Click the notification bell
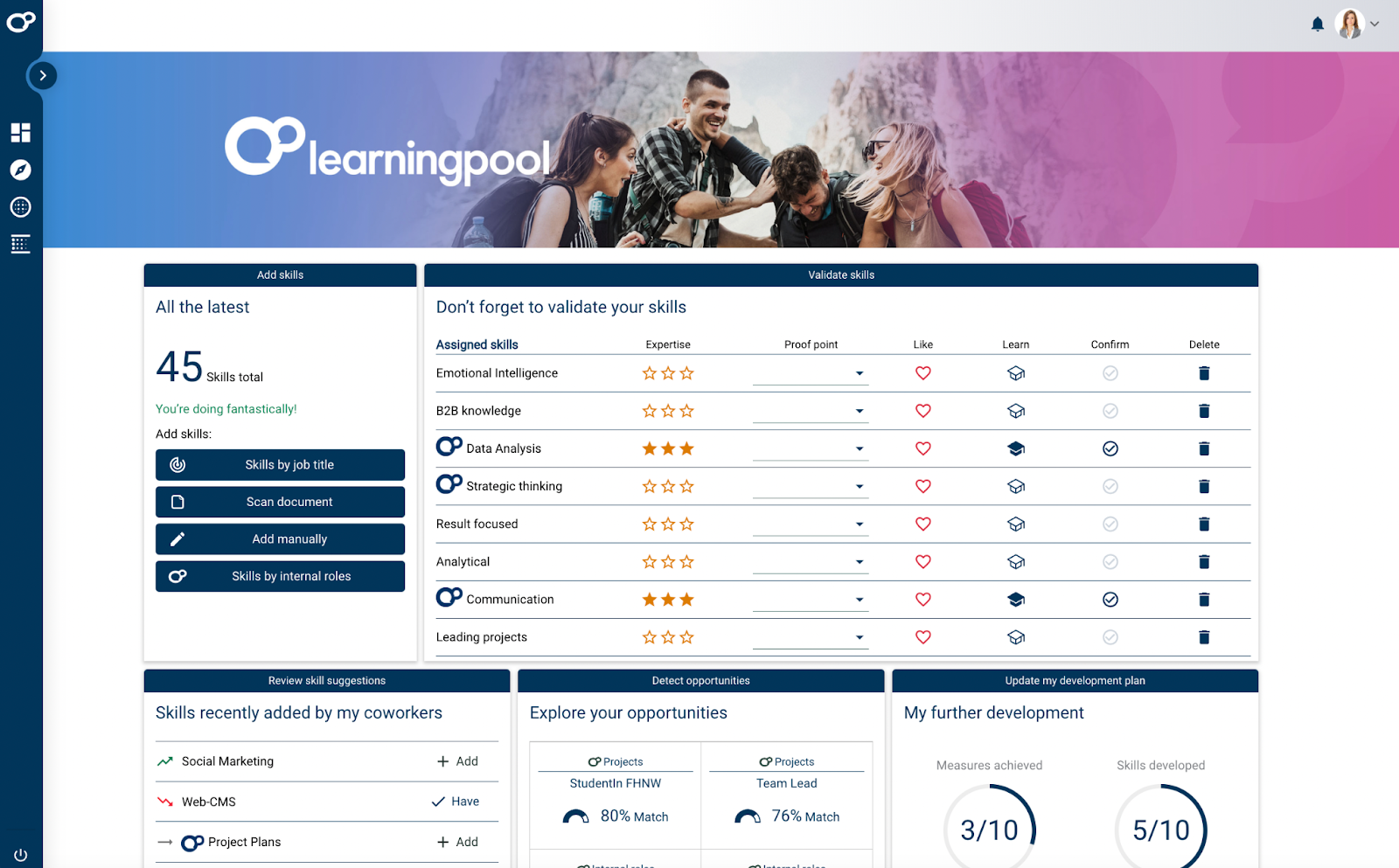Screen dimensions: 1399x868 1319,24
